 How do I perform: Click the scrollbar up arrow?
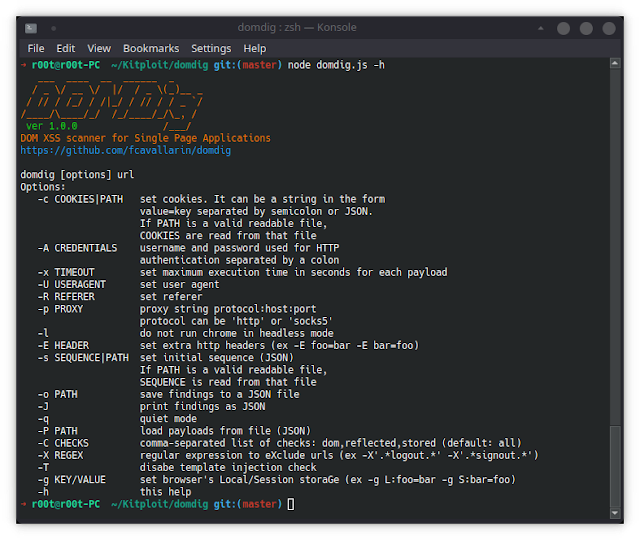[x=615, y=63]
